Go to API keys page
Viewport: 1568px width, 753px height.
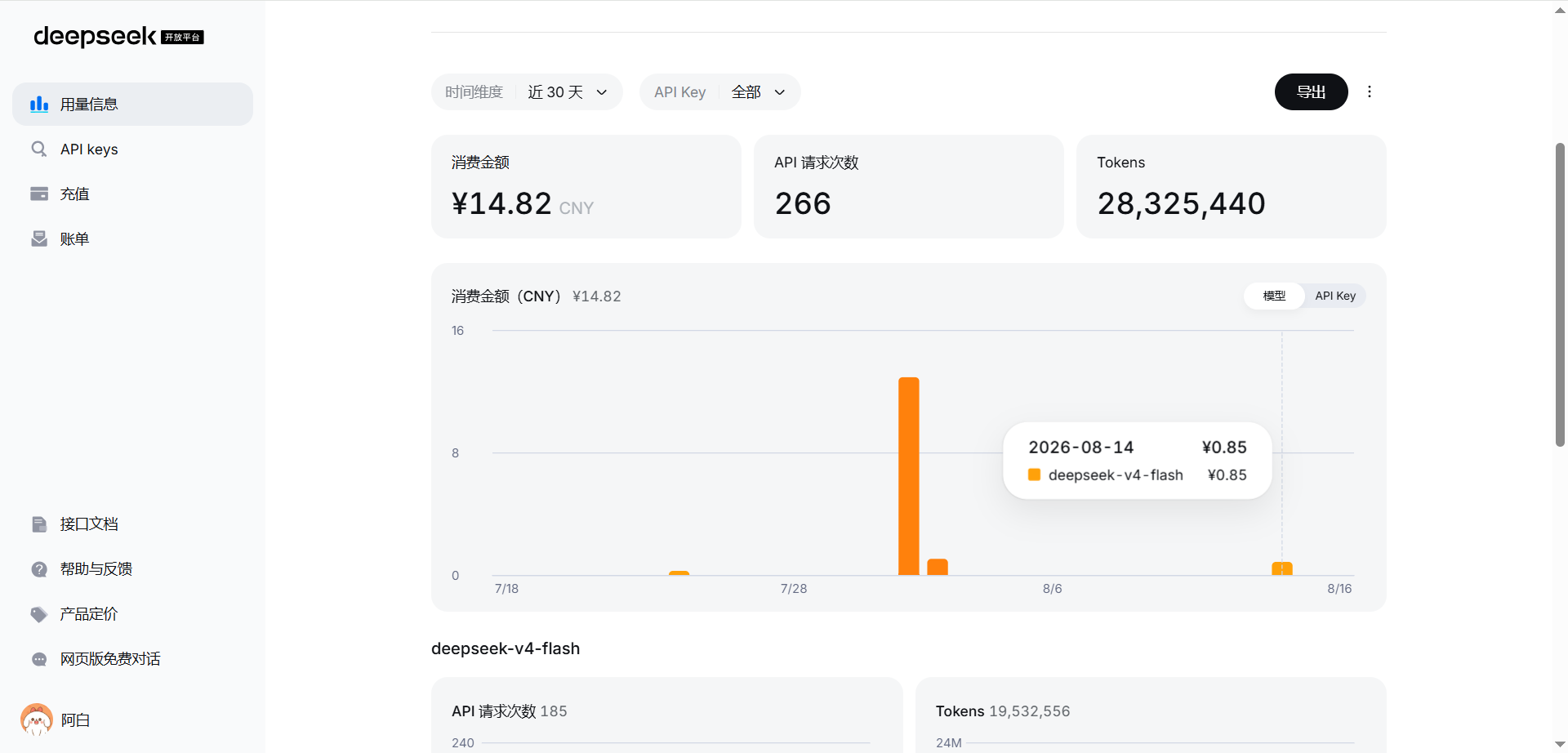132,149
